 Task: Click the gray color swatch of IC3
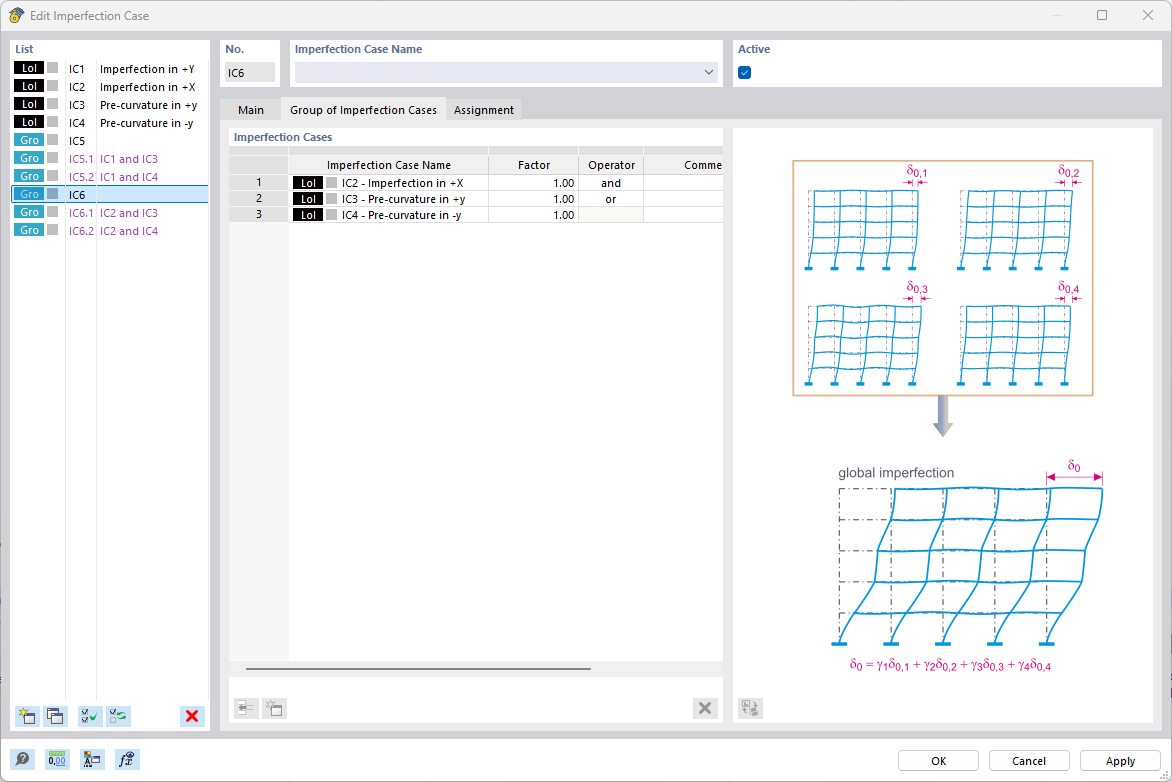click(52, 104)
